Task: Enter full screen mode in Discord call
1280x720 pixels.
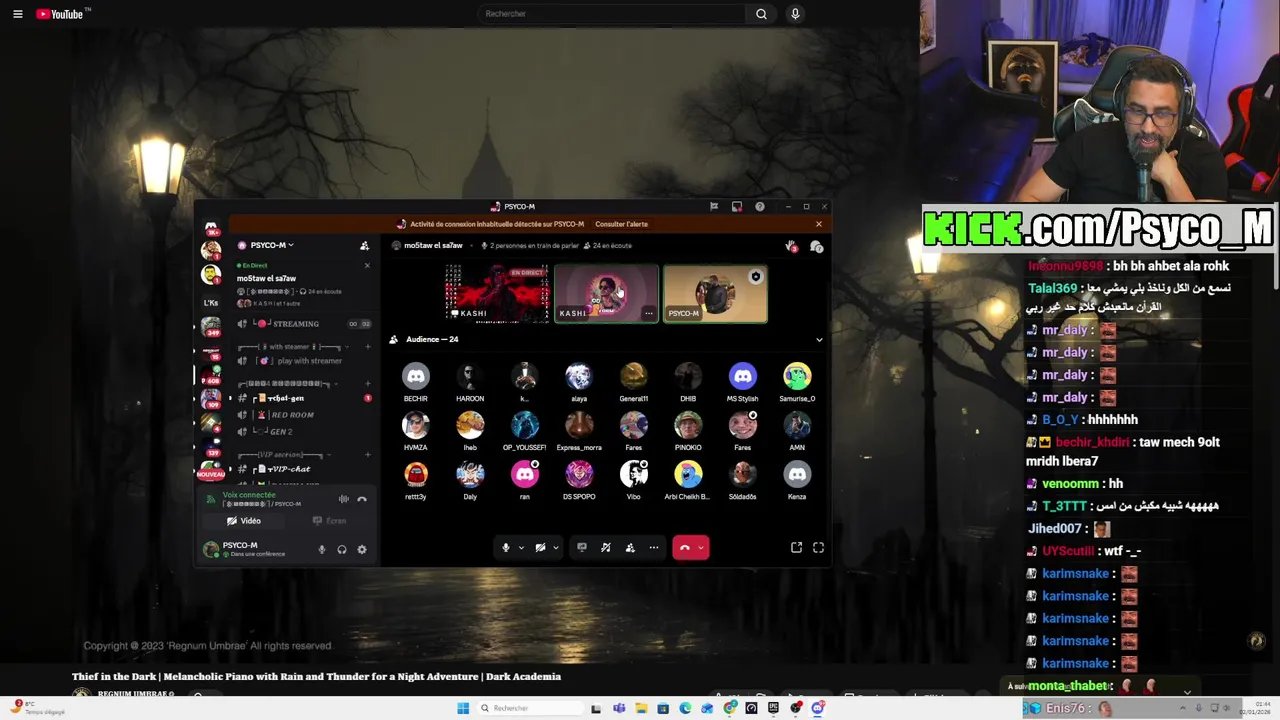Action: 818,547
